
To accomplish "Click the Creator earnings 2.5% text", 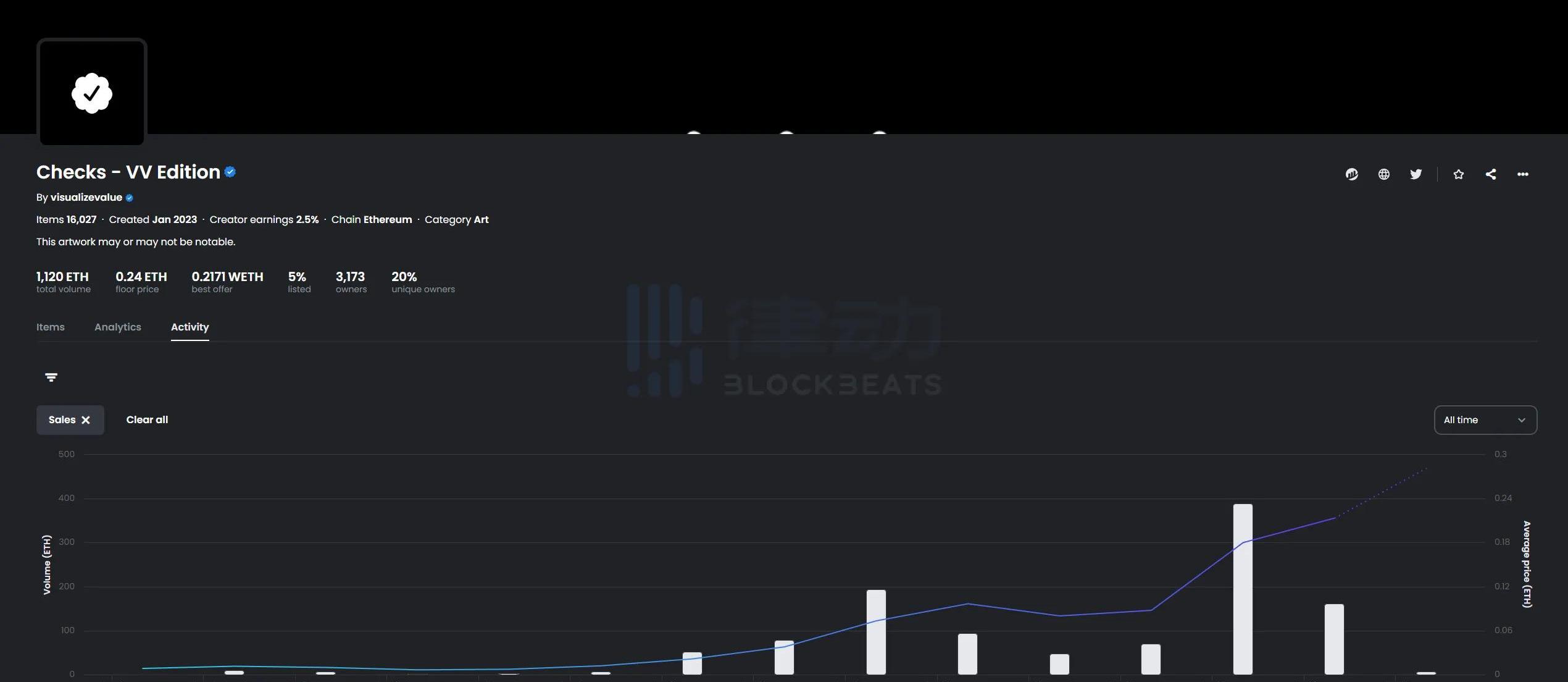I will coord(264,220).
